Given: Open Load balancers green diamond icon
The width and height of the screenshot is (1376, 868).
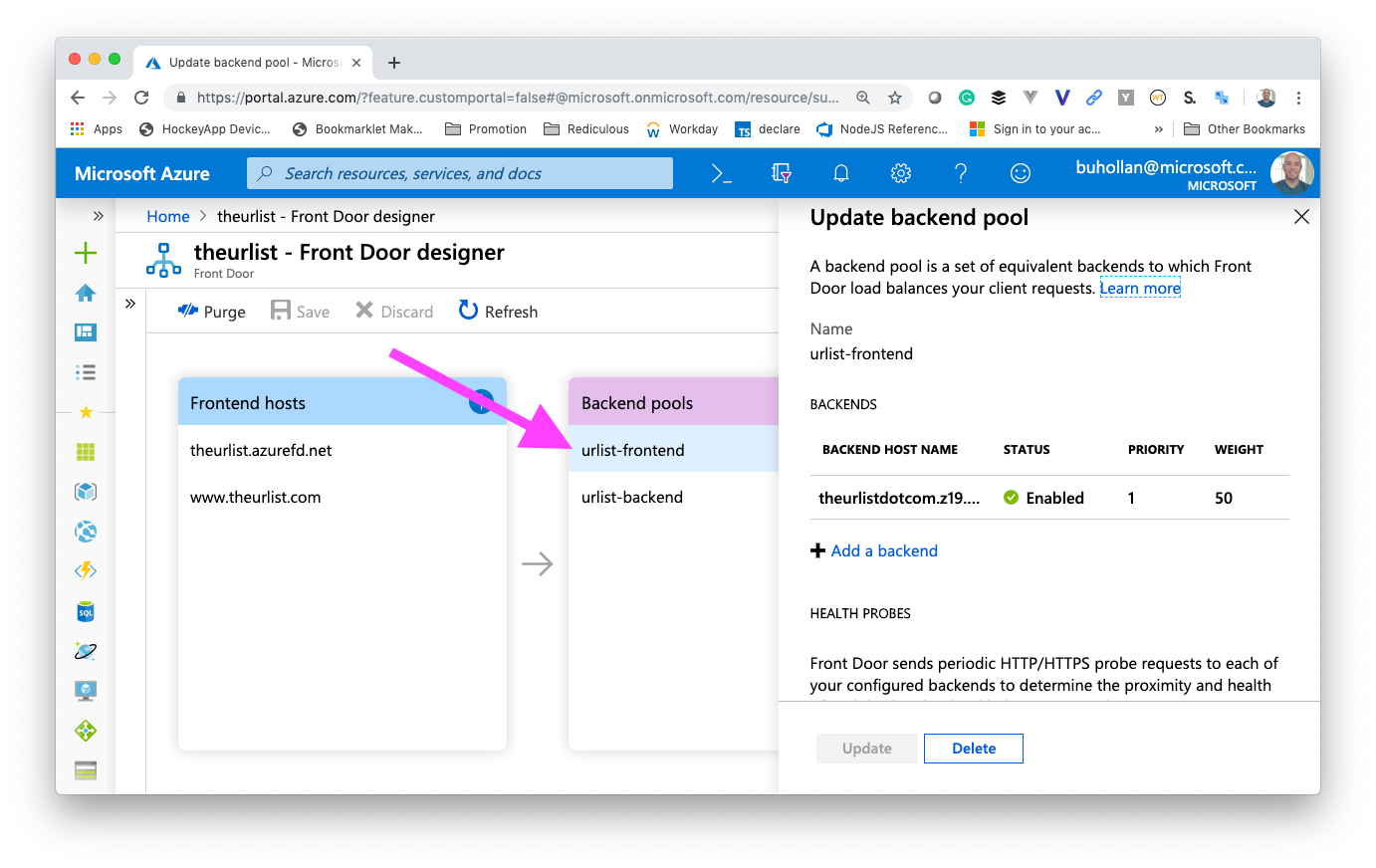Looking at the screenshot, I should (x=86, y=731).
